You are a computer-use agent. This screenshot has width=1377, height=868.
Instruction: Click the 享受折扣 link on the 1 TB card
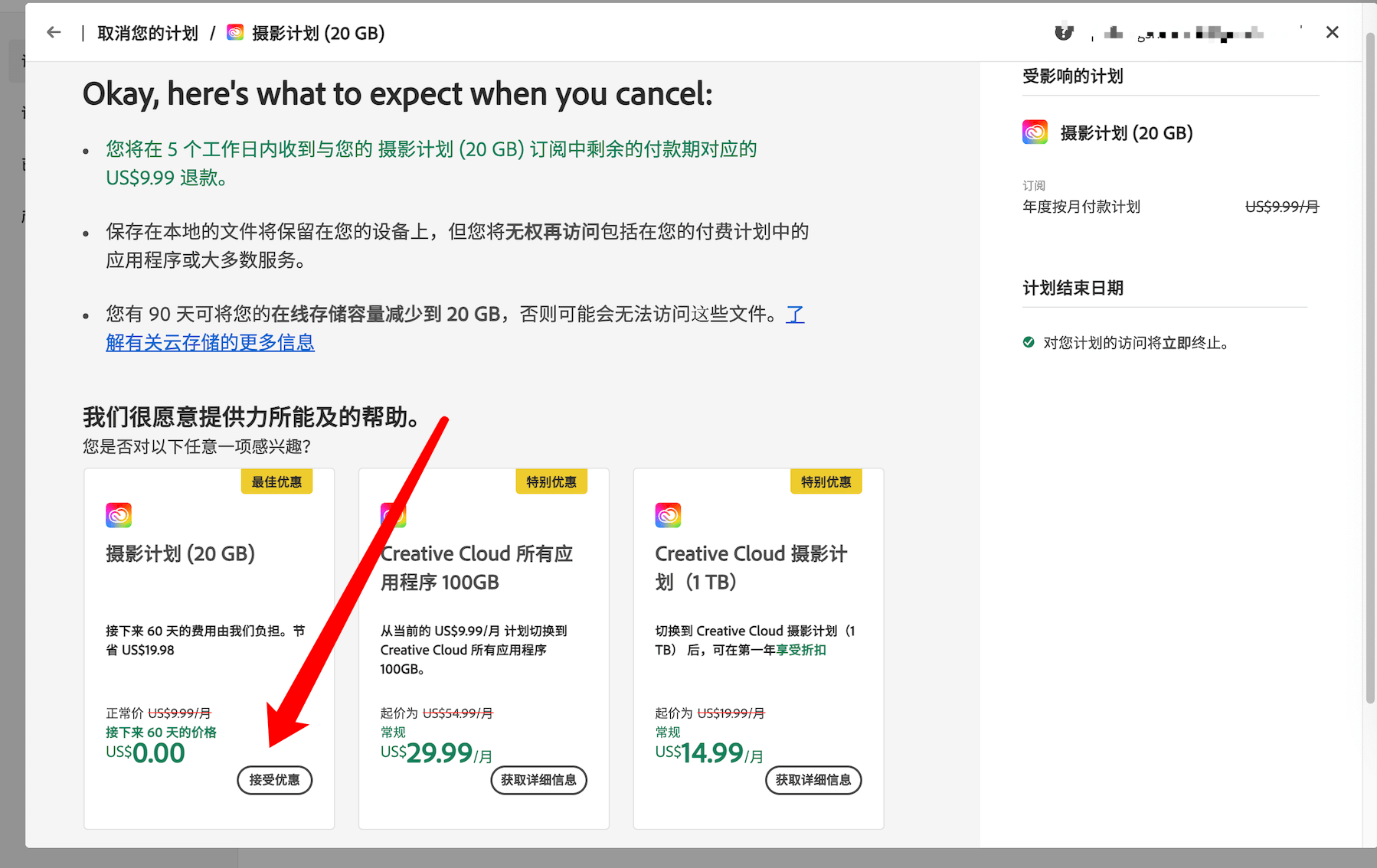pyautogui.click(x=802, y=650)
